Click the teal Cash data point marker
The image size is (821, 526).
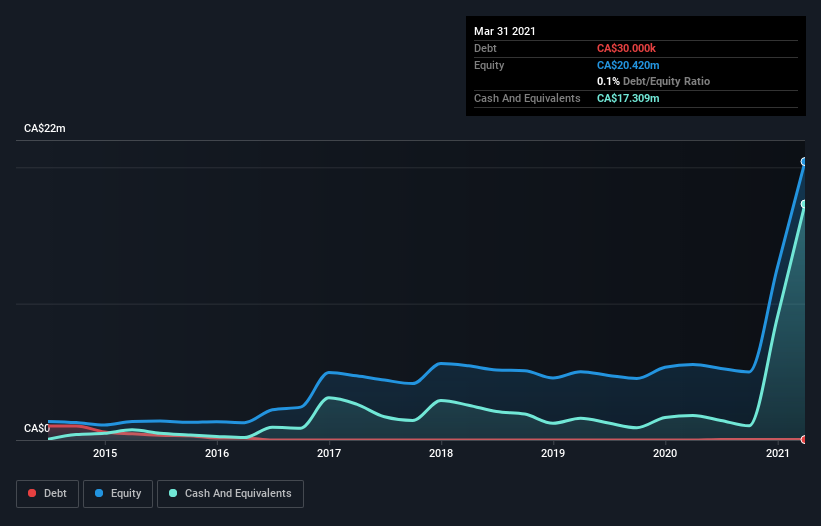point(804,204)
